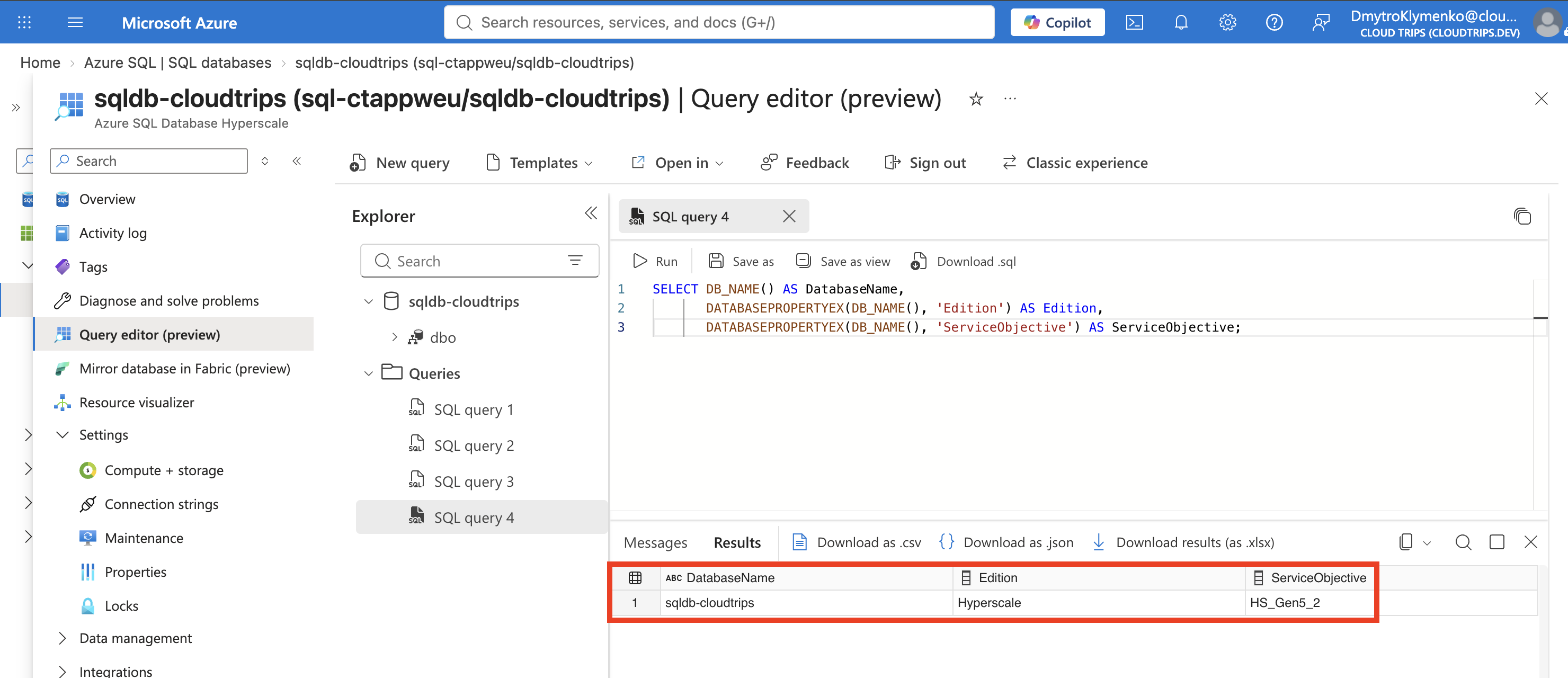Download results (as .xlsx)

click(x=1183, y=542)
